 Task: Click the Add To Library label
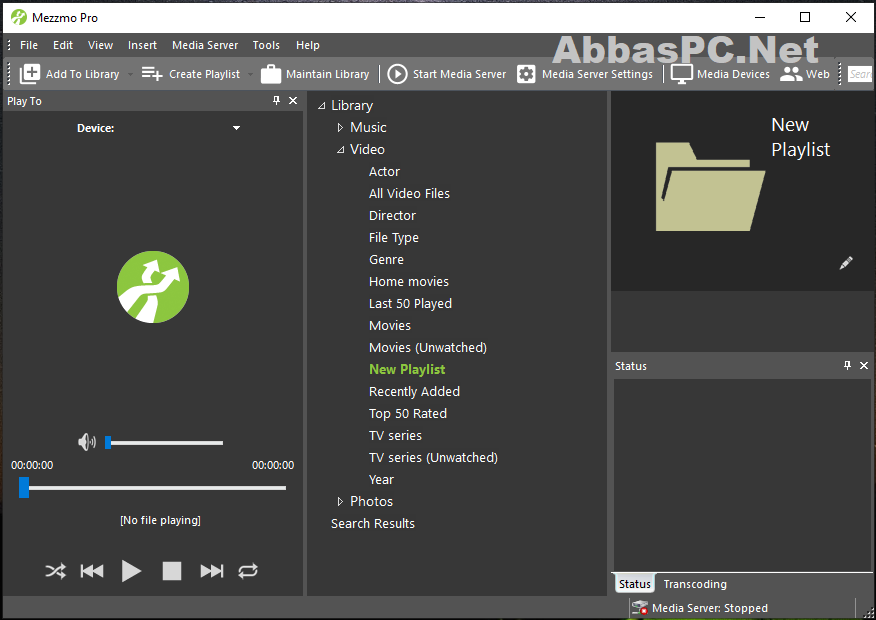point(83,74)
